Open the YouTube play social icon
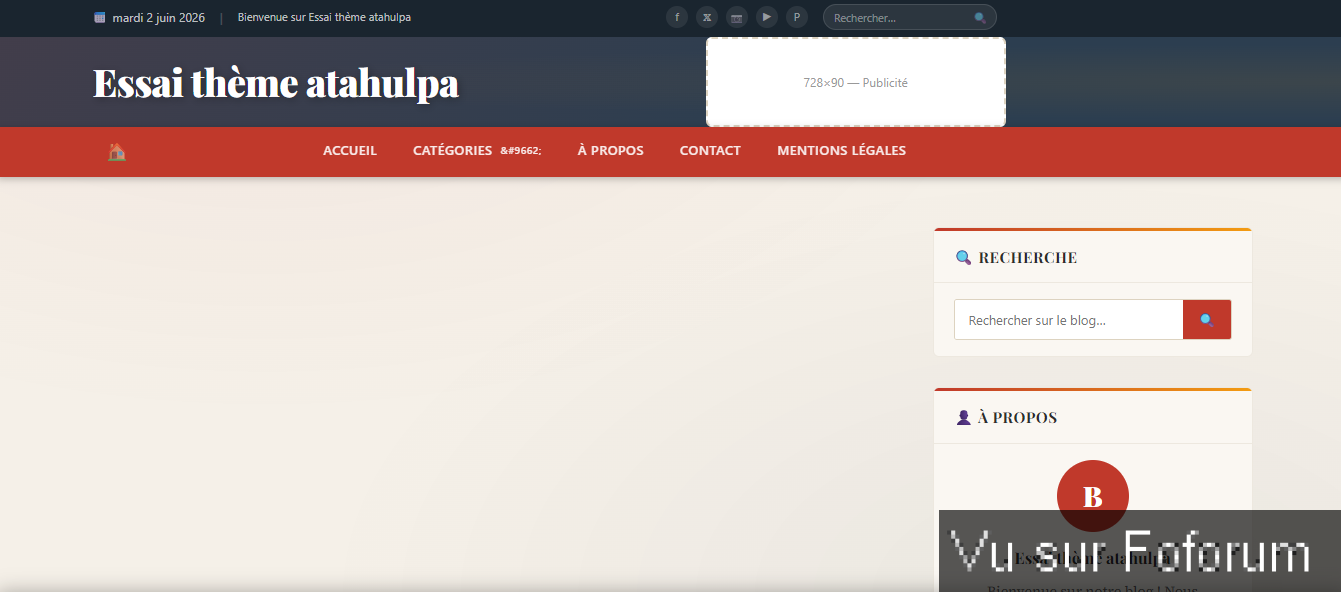The width and height of the screenshot is (1341, 592). click(x=767, y=17)
